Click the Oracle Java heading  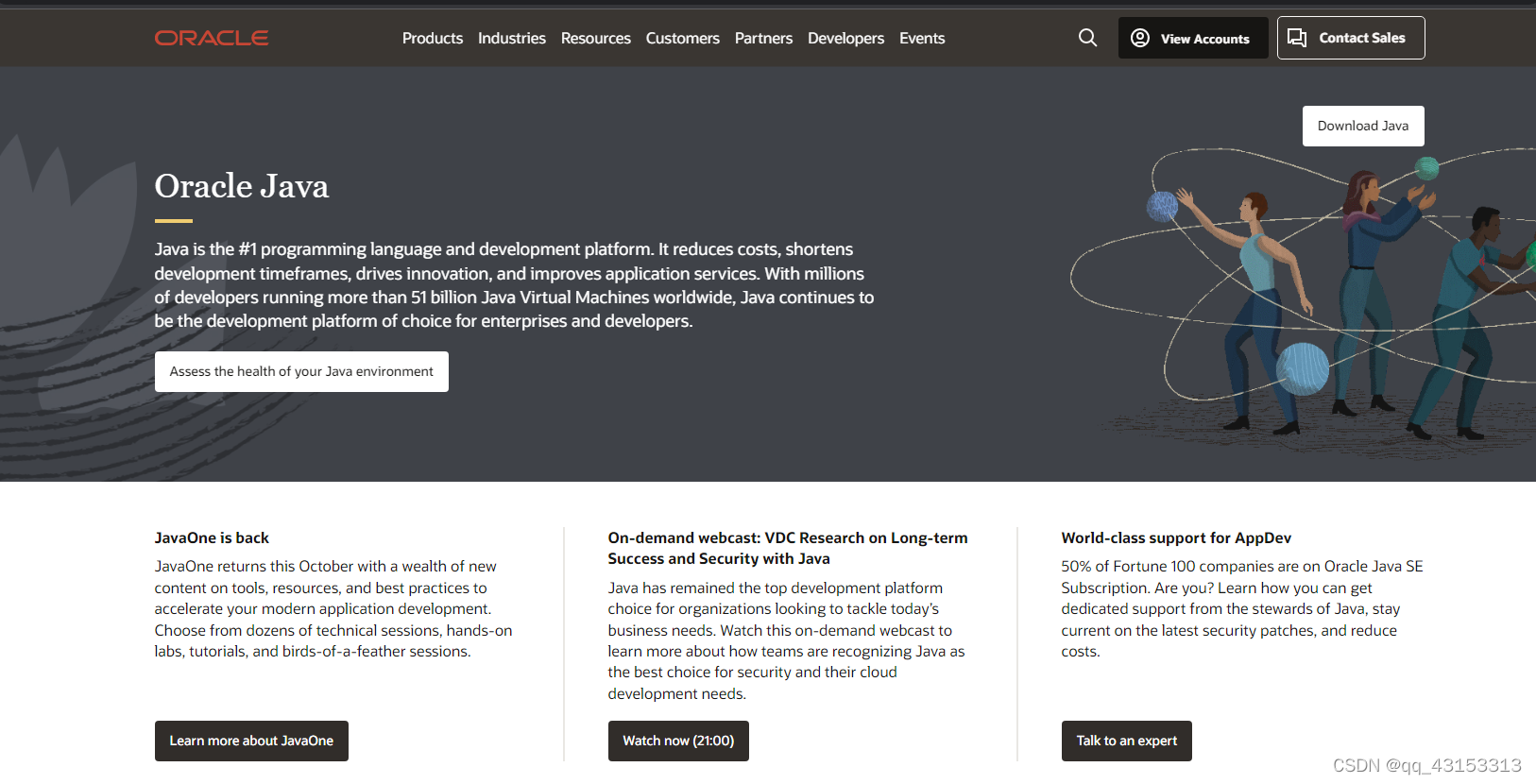pos(242,186)
